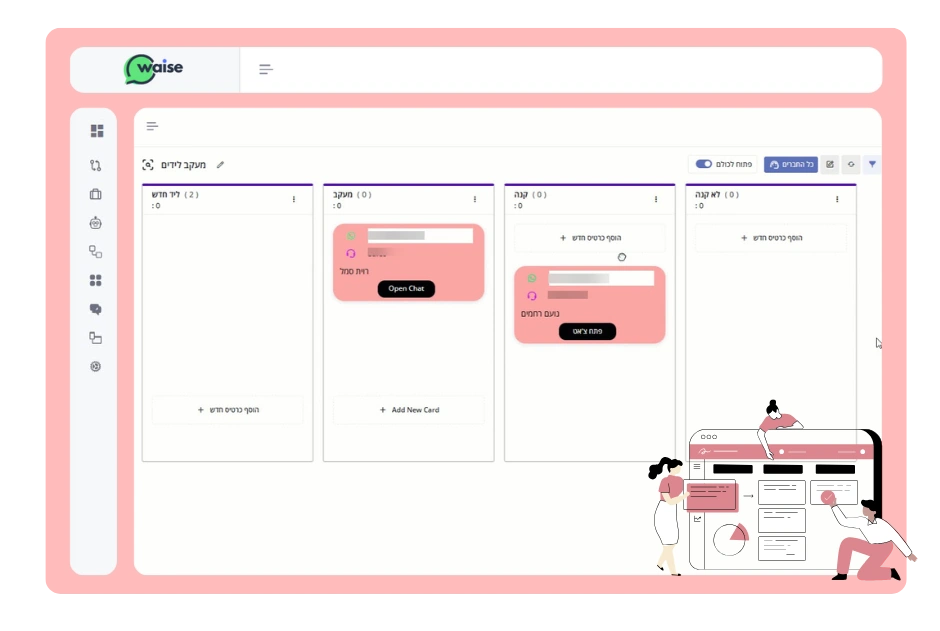Open three-dot menu of לא קנה column
The width and height of the screenshot is (940, 631).
point(837,199)
